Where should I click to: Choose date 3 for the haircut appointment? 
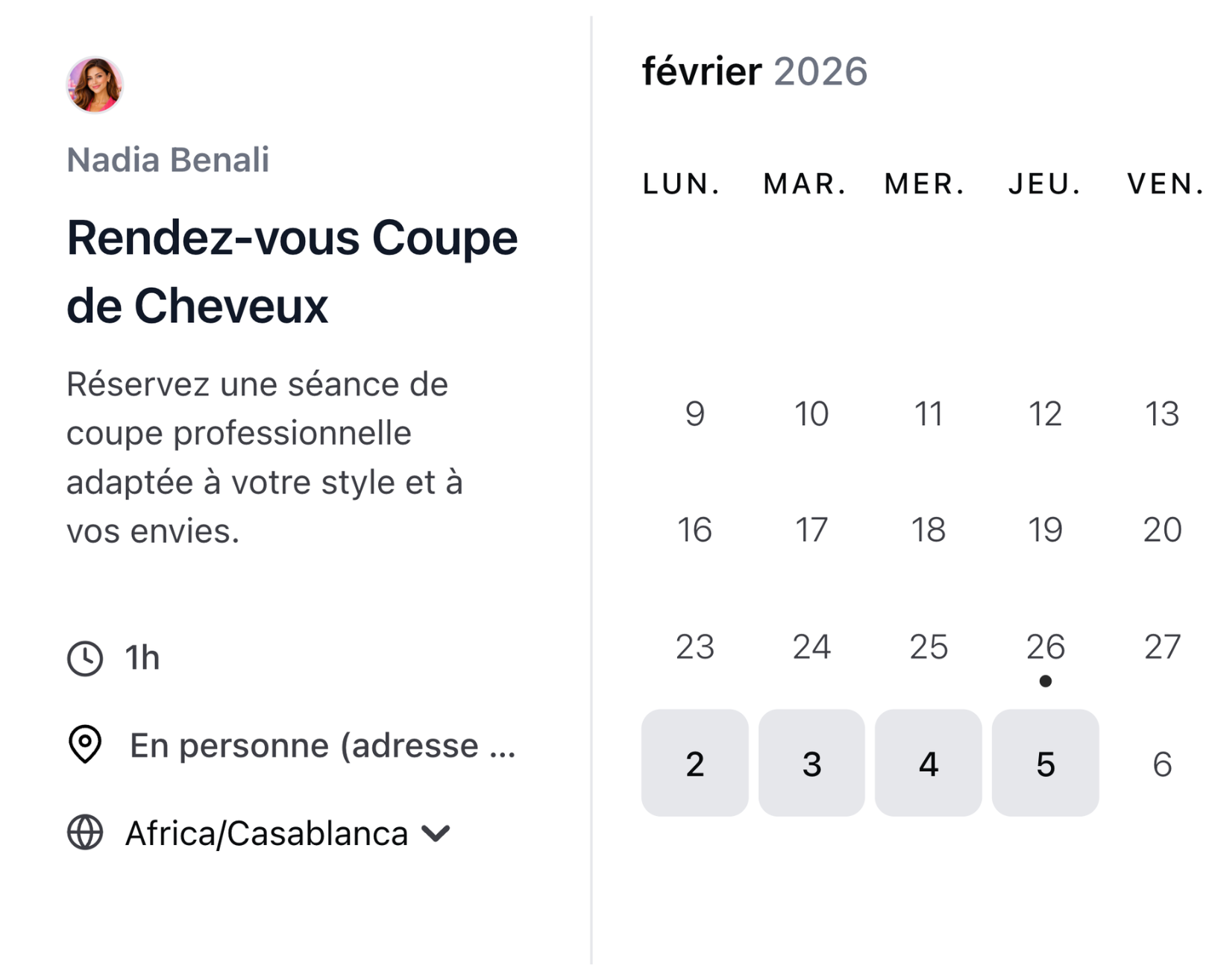(x=811, y=762)
